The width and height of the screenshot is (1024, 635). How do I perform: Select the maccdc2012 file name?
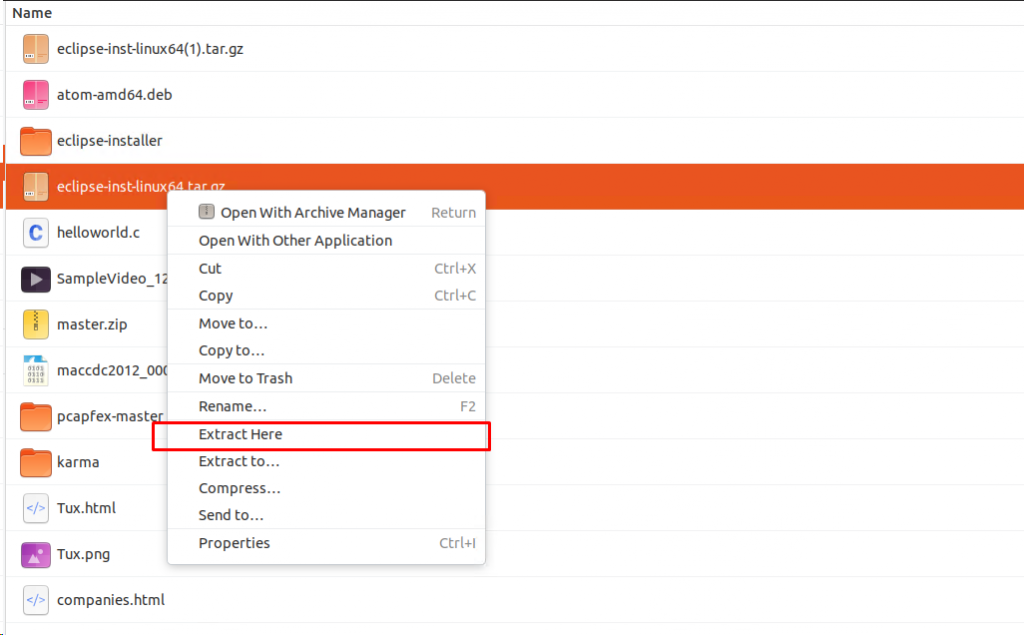(112, 370)
